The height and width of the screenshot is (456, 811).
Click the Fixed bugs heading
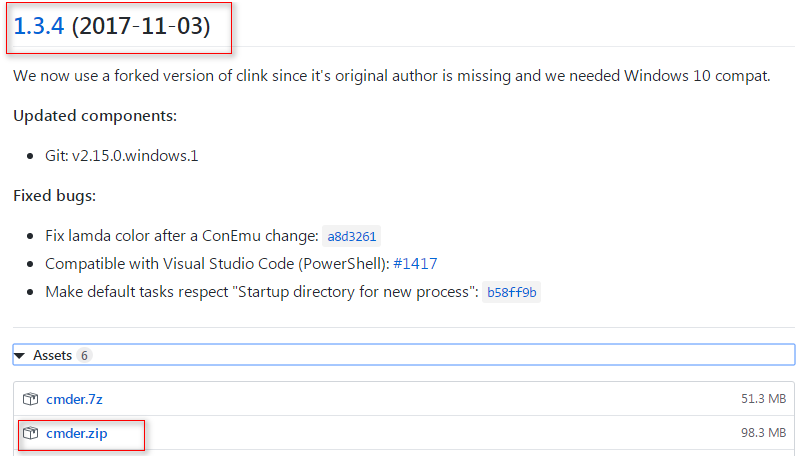pos(55,196)
